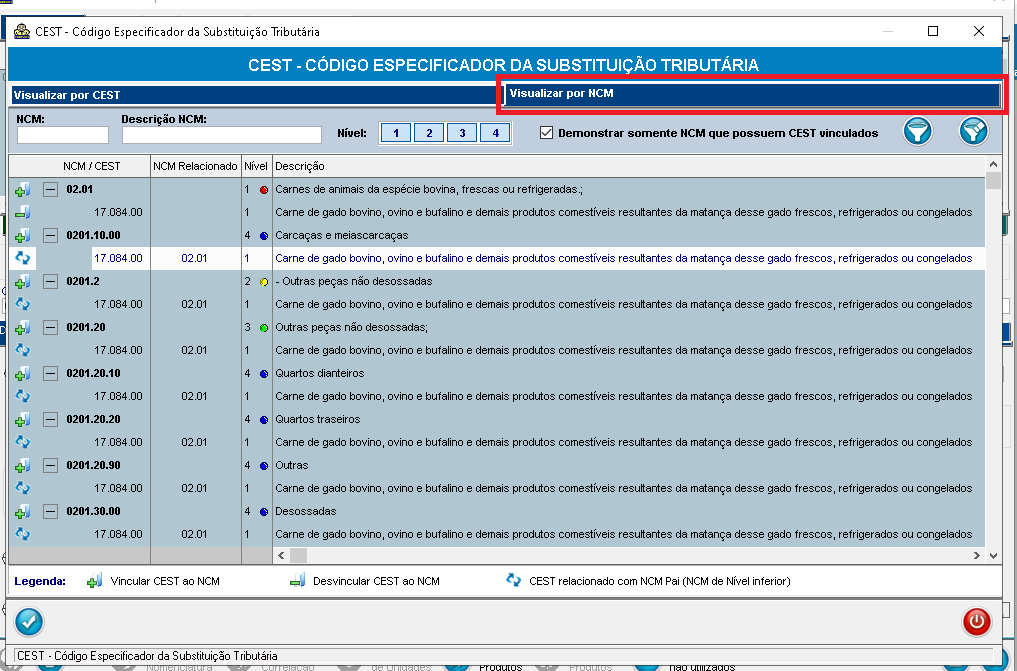Viewport: 1017px width, 671px height.
Task: Select the row text - Outras peças não desossadas
Action: click(353, 281)
